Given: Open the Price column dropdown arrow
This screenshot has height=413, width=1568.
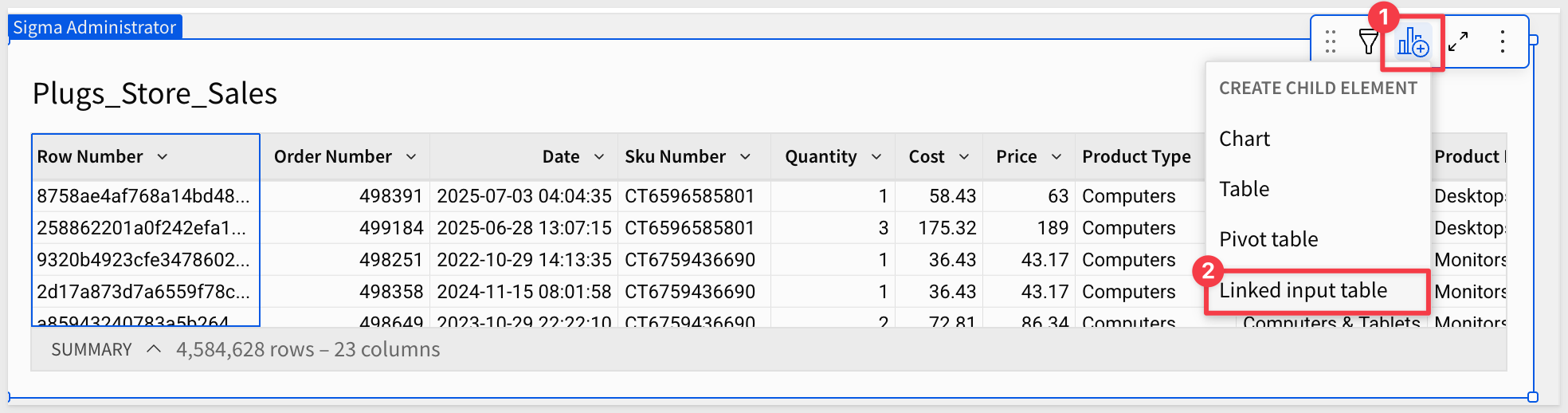Looking at the screenshot, I should click(x=1056, y=157).
